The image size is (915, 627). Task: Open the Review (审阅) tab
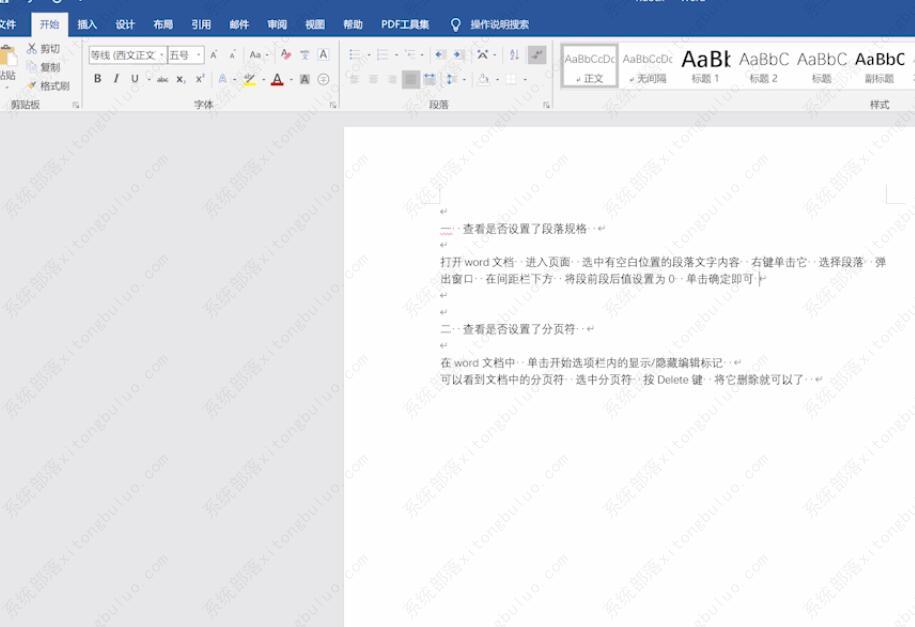click(277, 25)
